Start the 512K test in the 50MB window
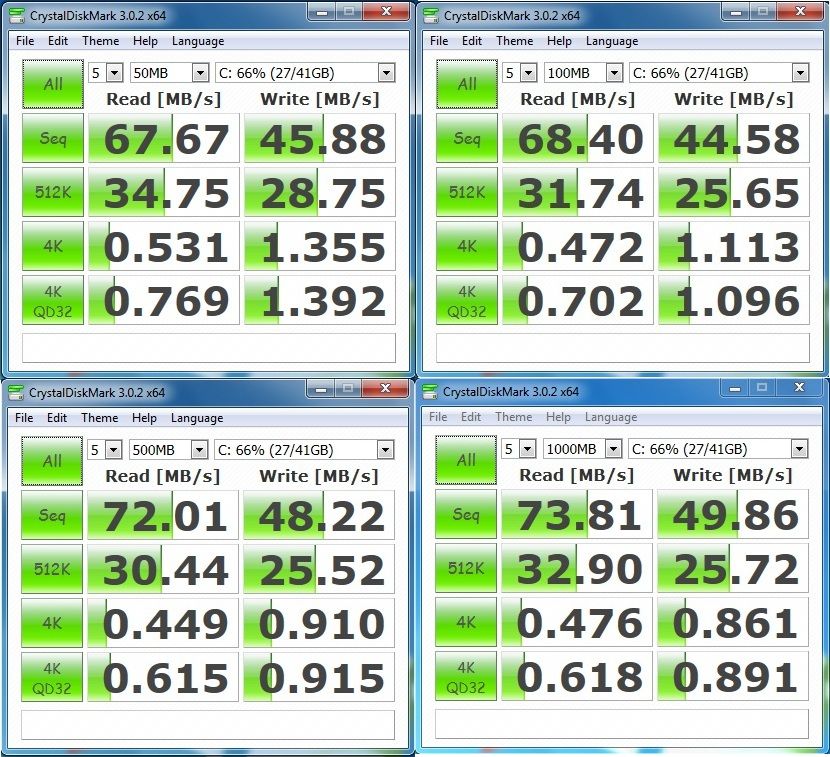830x757 pixels. click(x=53, y=192)
